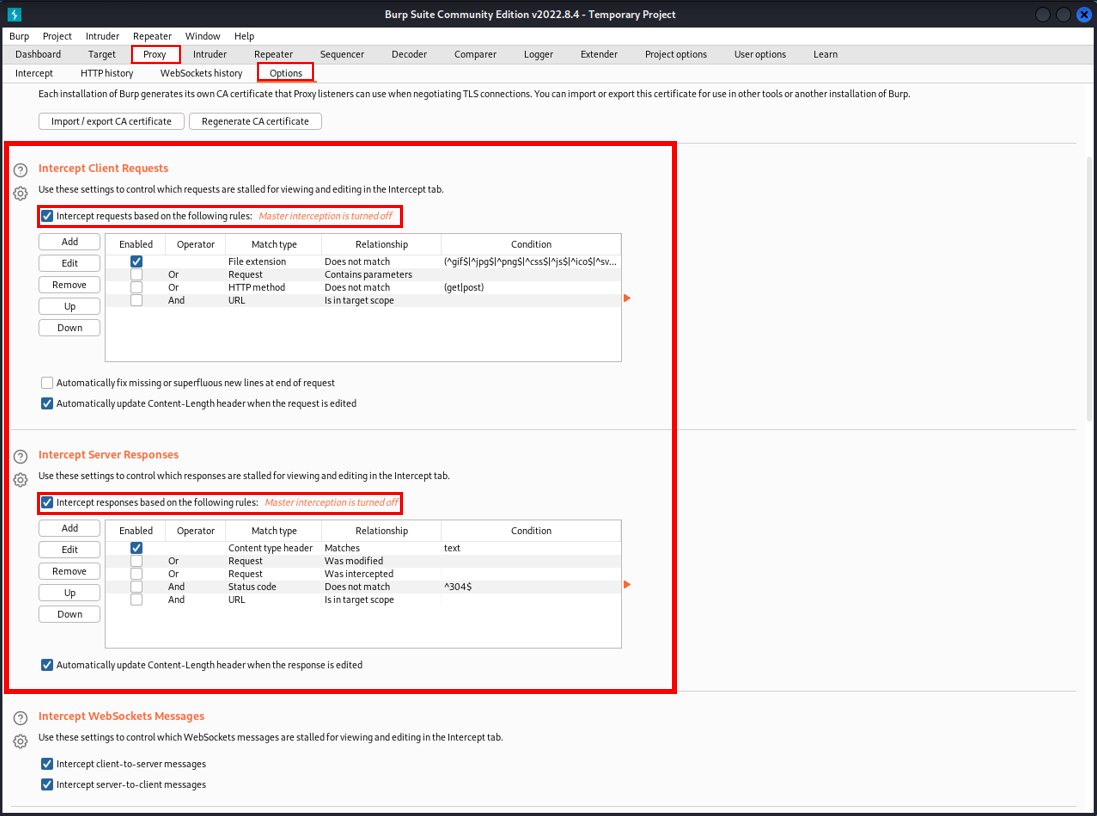Expand server responses rules table arrow
The width and height of the screenshot is (1097, 816).
(x=627, y=584)
